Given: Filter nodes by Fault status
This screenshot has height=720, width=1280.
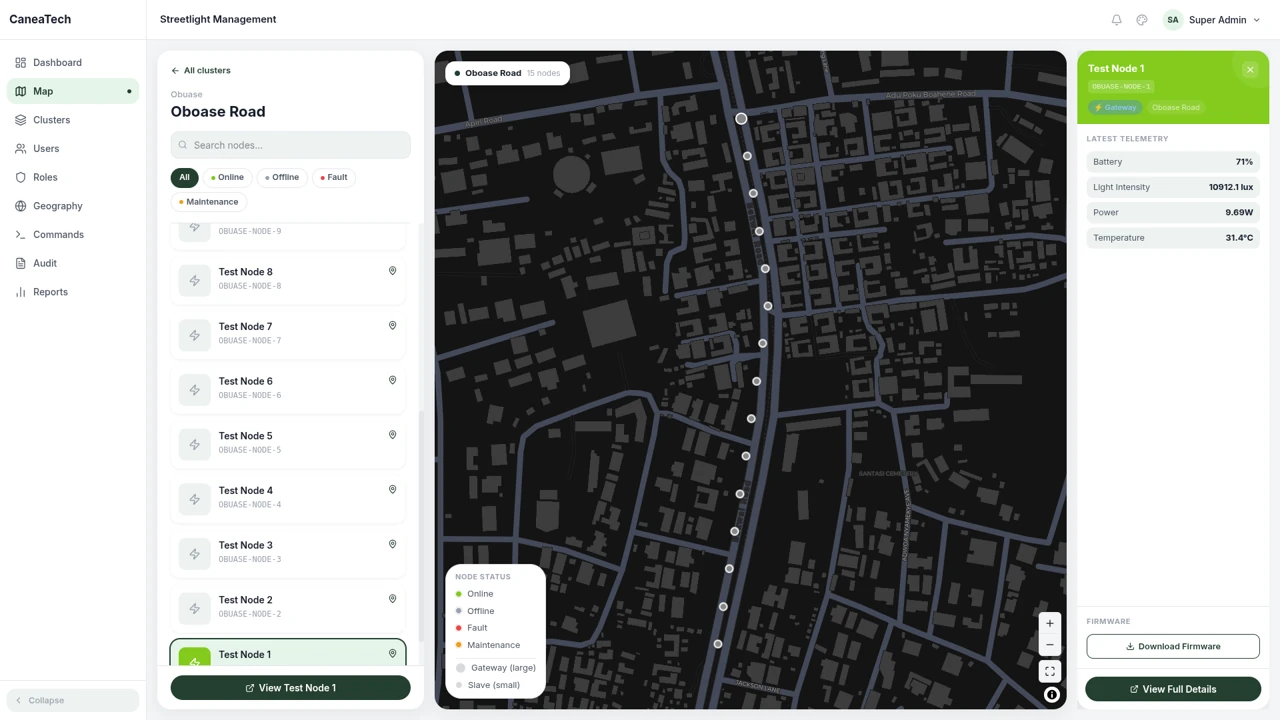Looking at the screenshot, I should 334,177.
